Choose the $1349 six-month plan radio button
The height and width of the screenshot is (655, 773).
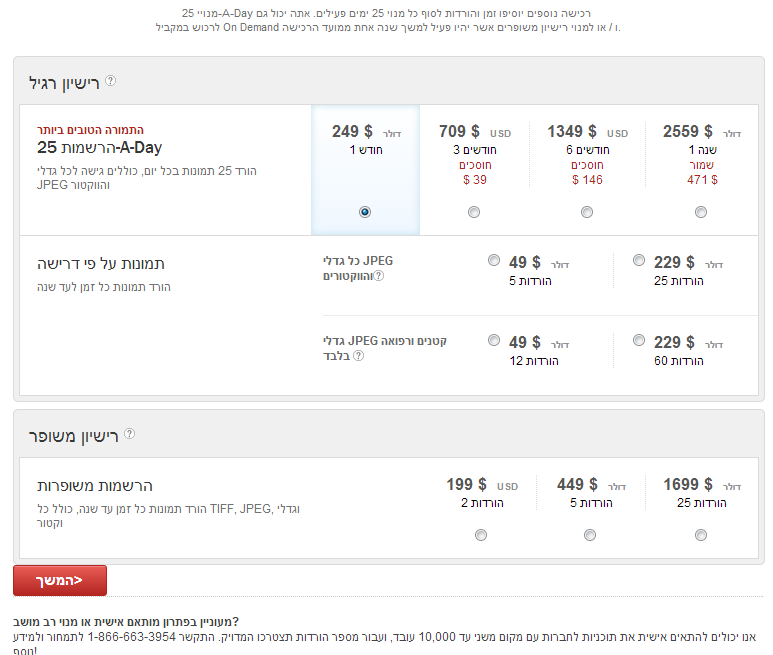(587, 212)
